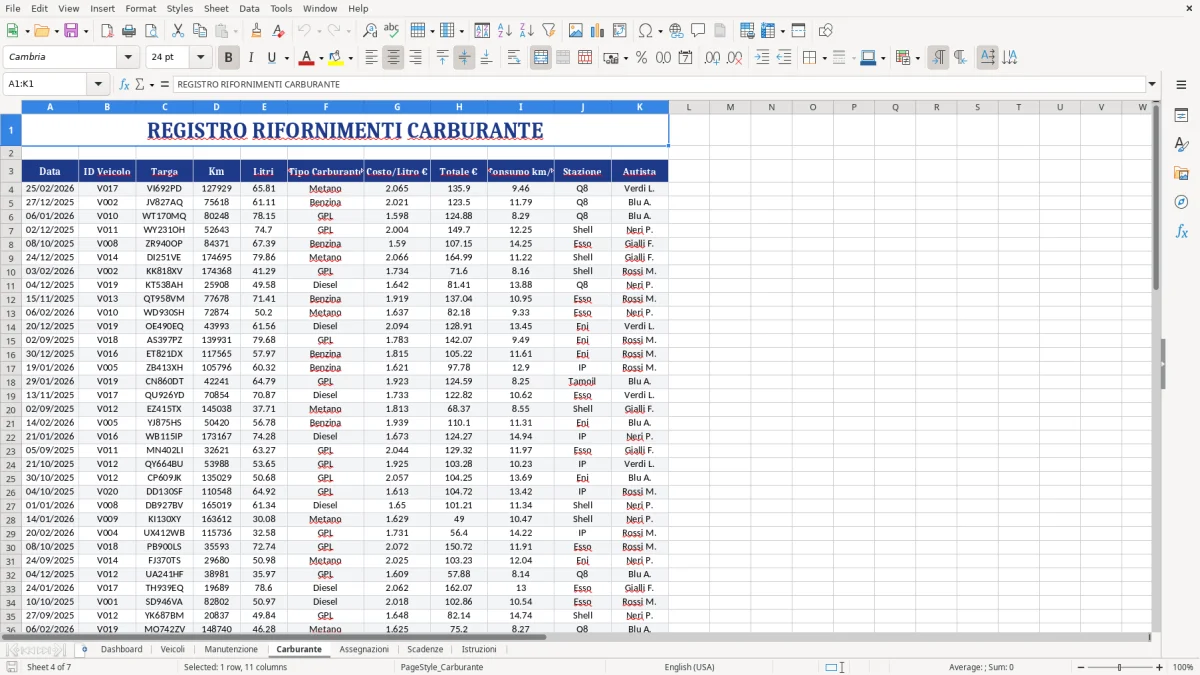The image size is (1200, 675).
Task: Open the Data menu
Action: click(248, 8)
